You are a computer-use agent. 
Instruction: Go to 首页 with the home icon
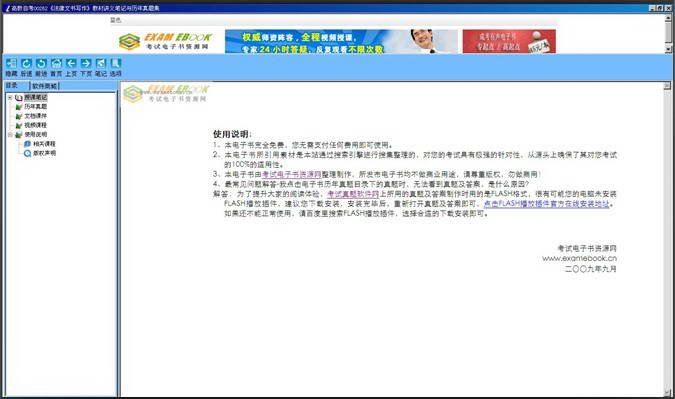coord(56,64)
